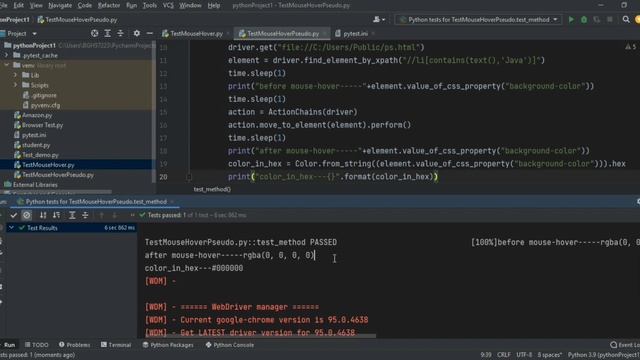Collapse the Test Results node
Screen dimensions: 640x360
pos(11,228)
